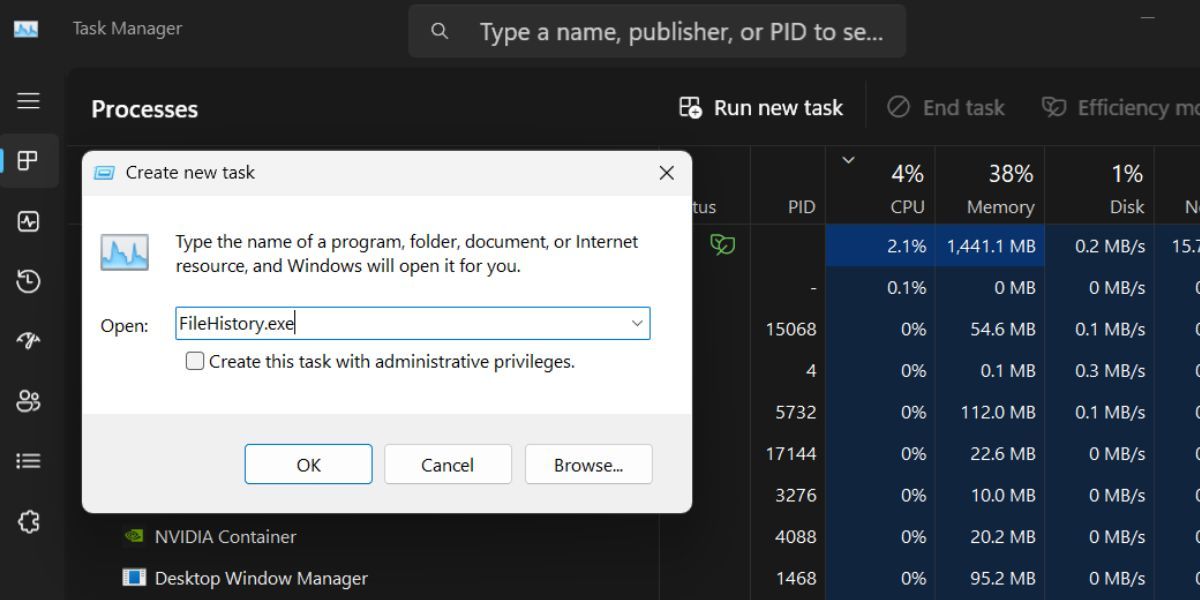
Task: Click Run new task in toolbar
Action: (x=761, y=108)
